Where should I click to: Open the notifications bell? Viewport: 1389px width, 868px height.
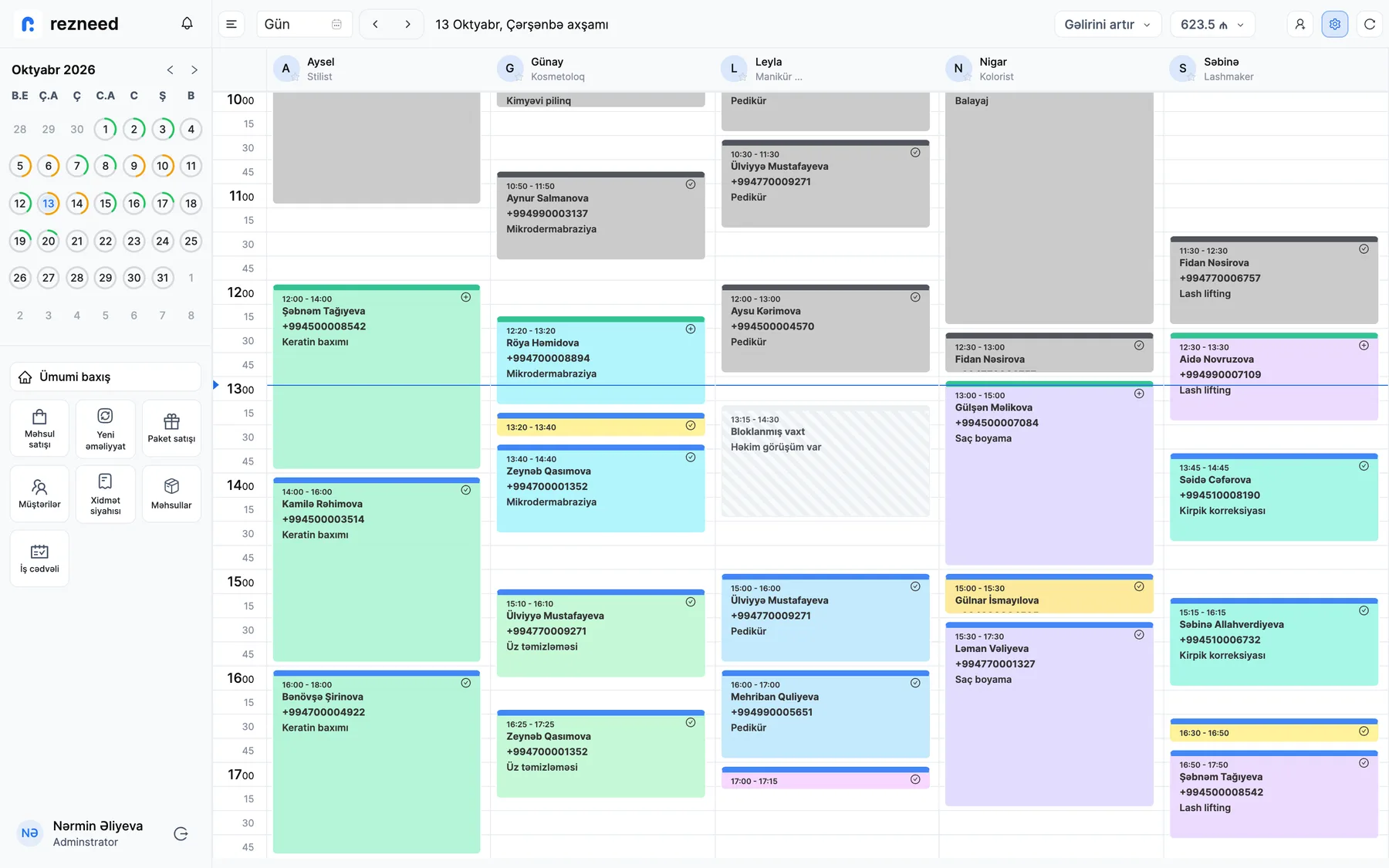[187, 24]
